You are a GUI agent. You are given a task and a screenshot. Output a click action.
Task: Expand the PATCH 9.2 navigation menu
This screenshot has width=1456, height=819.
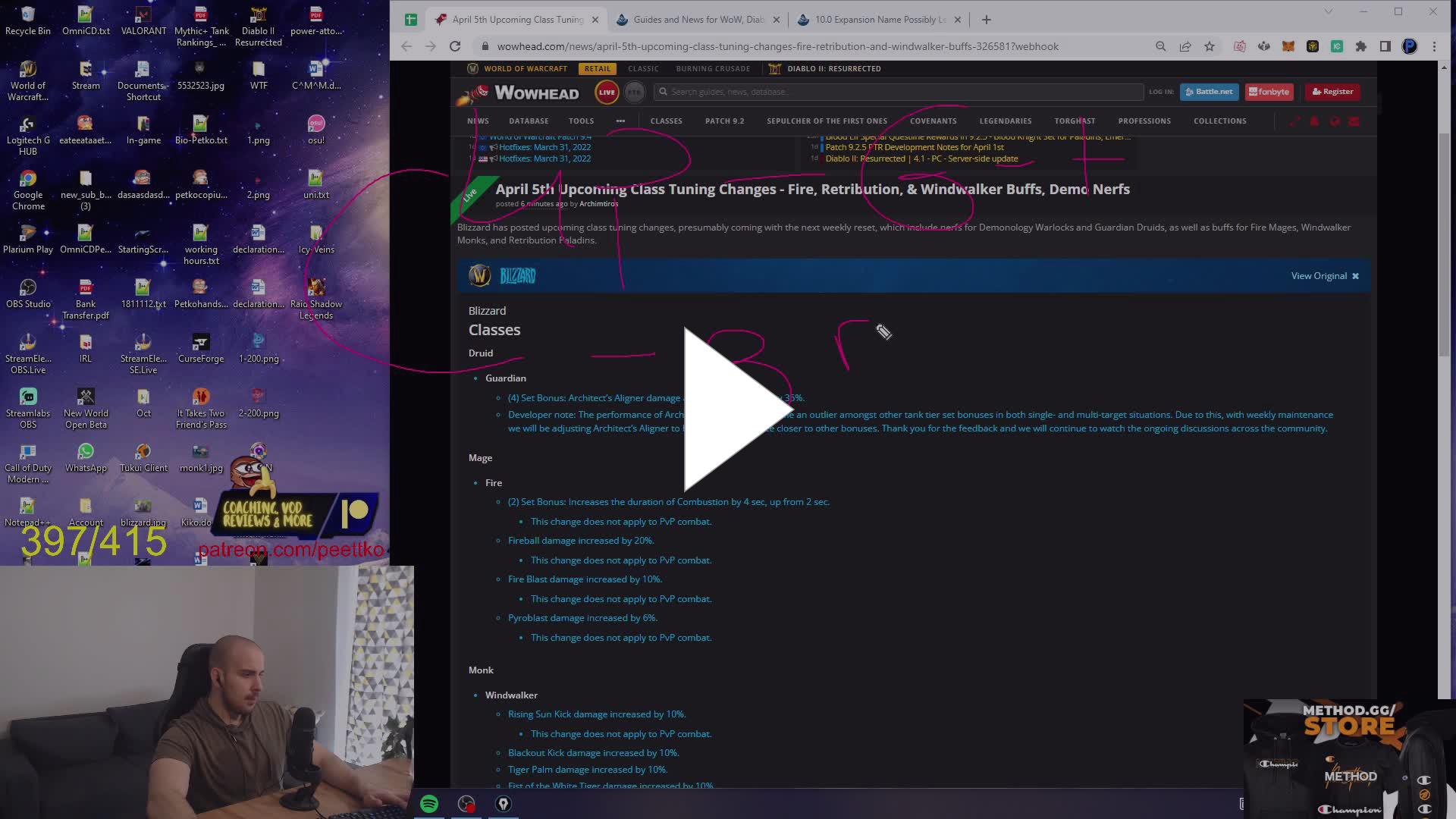[724, 121]
